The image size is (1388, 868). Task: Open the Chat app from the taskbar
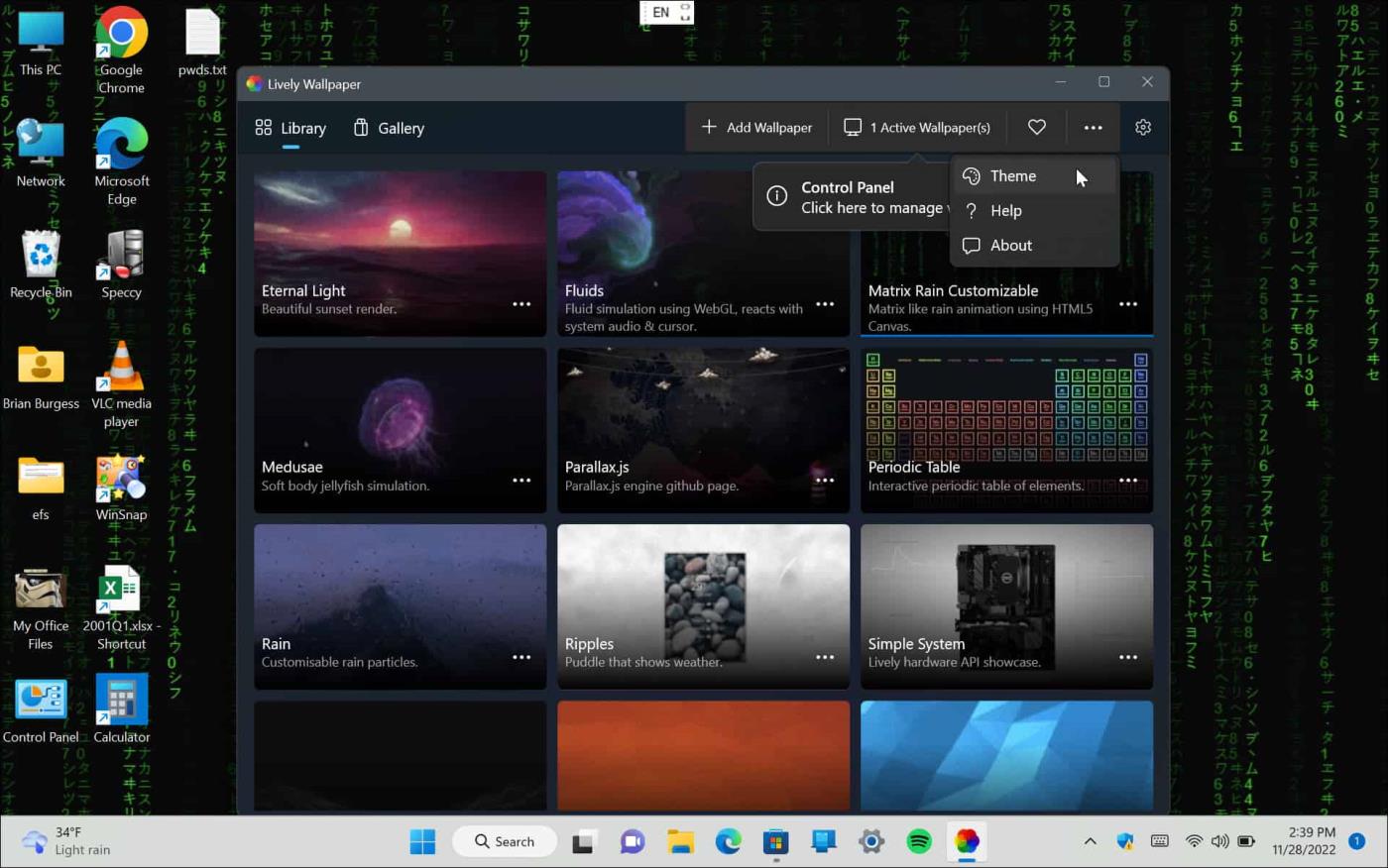pyautogui.click(x=632, y=842)
